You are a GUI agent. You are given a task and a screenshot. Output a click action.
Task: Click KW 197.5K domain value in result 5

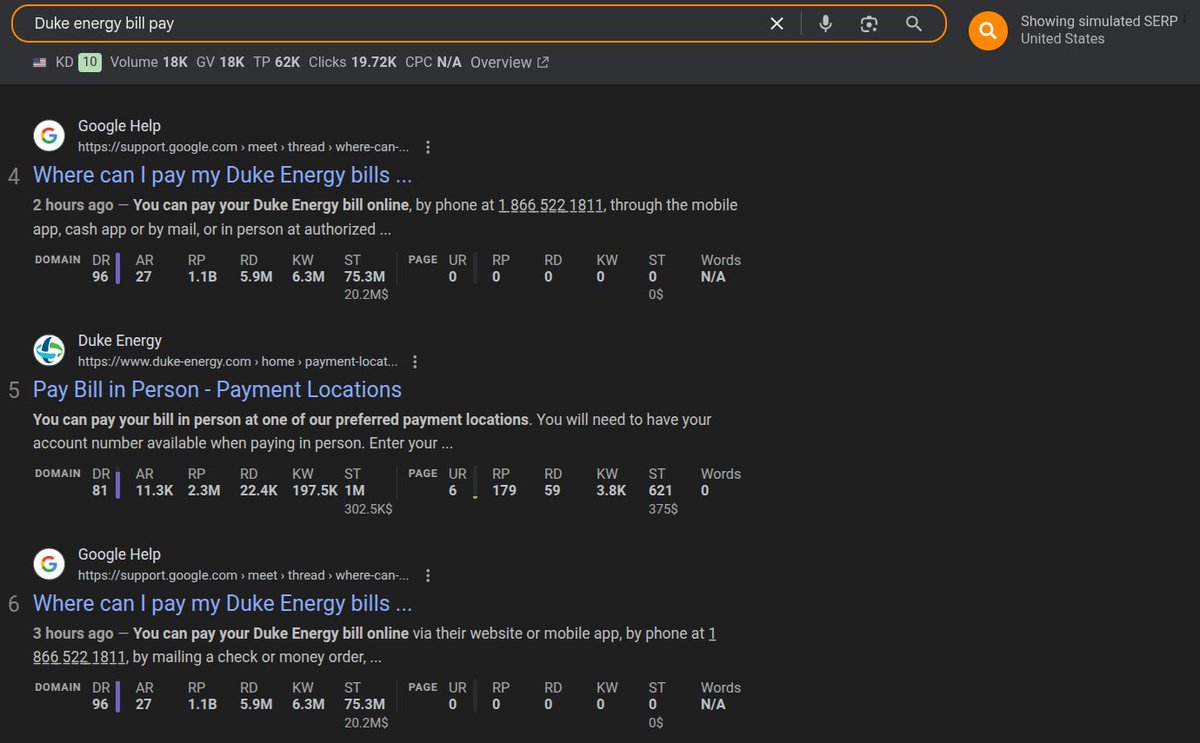(x=315, y=491)
